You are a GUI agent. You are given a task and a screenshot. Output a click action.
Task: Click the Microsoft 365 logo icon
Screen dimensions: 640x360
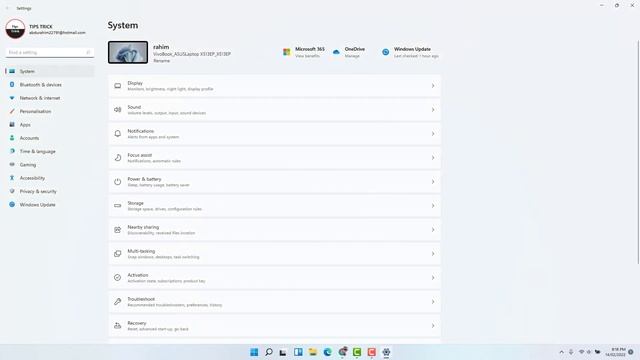pyautogui.click(x=287, y=52)
